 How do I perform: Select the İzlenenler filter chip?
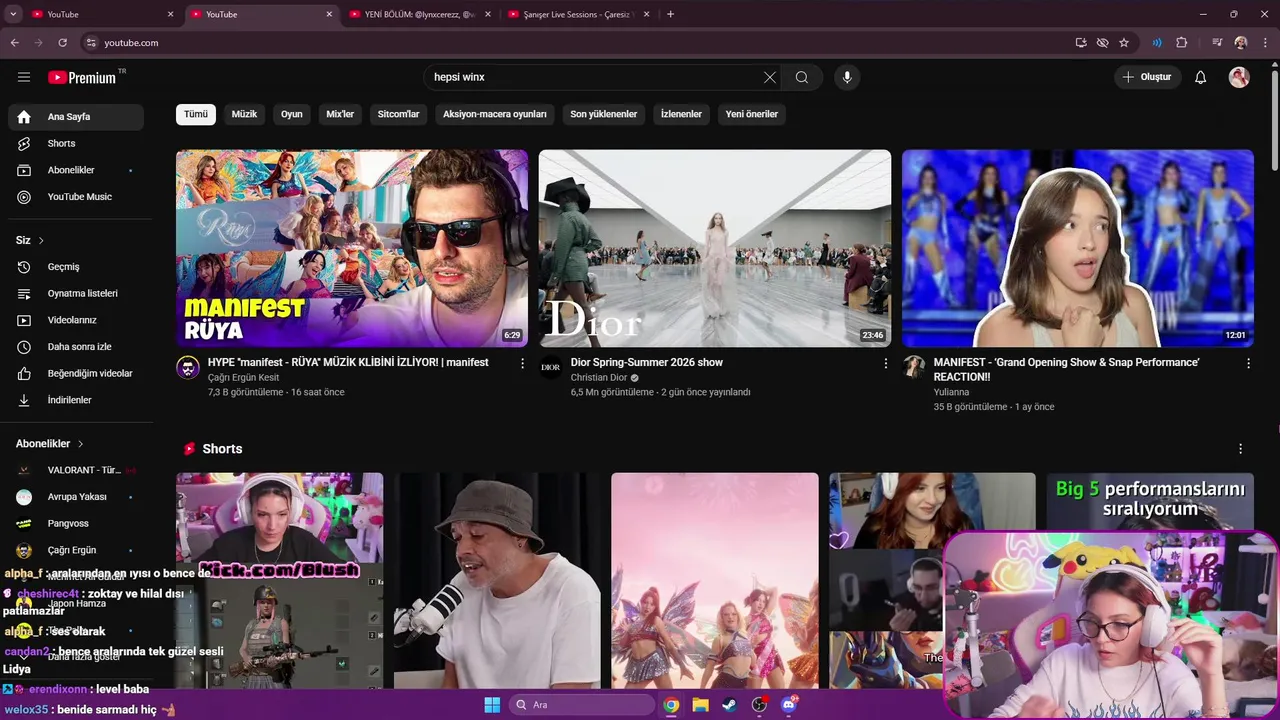[681, 114]
